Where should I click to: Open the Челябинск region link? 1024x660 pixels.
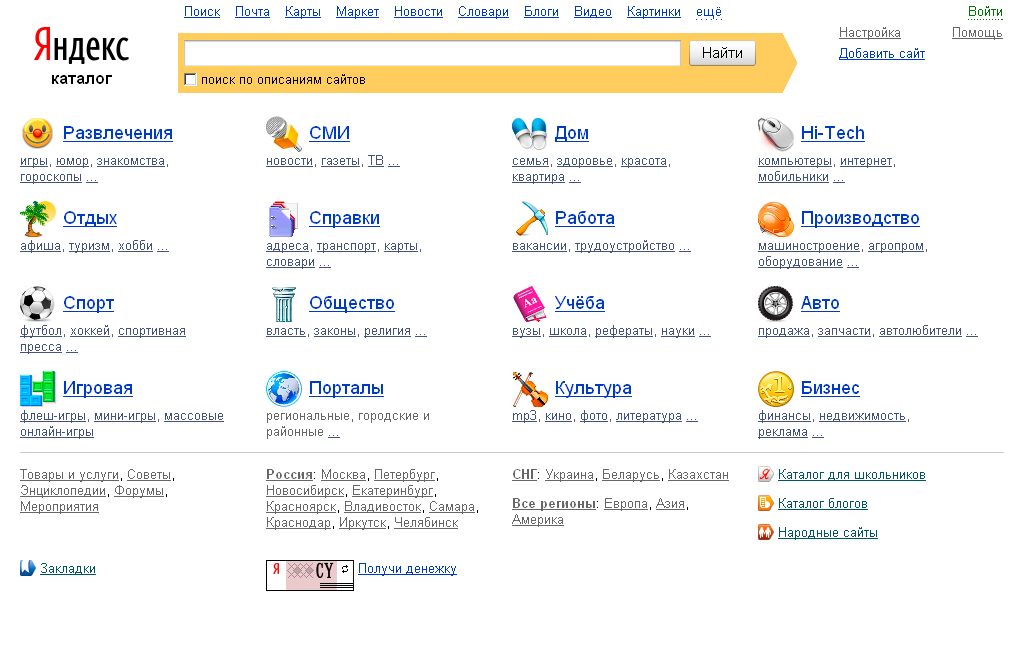[426, 523]
